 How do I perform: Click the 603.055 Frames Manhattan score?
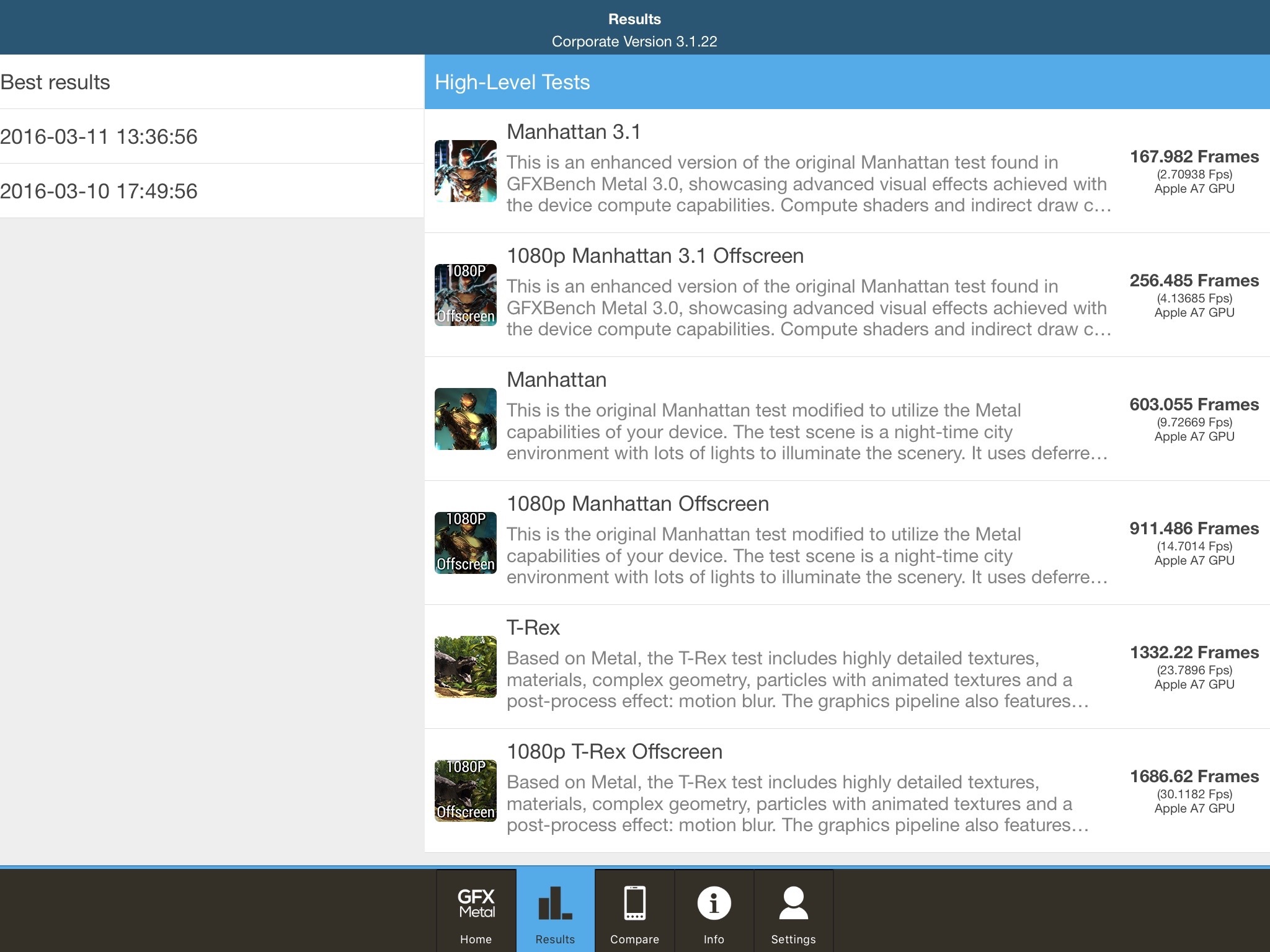pyautogui.click(x=1194, y=405)
